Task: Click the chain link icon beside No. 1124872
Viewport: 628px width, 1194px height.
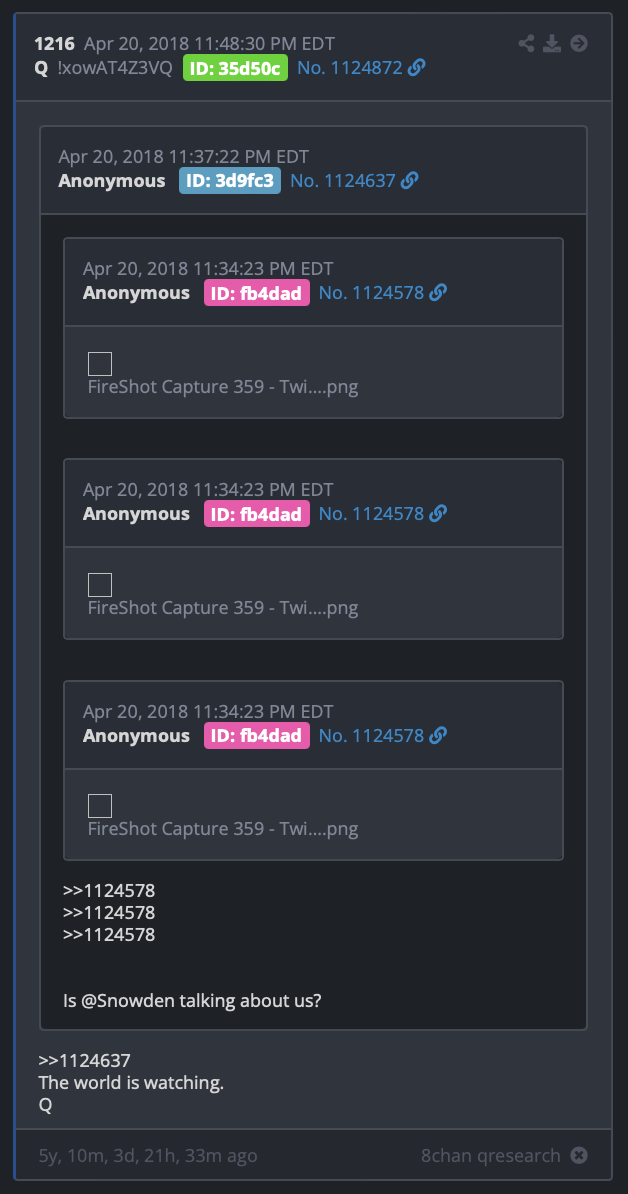Action: pos(416,68)
